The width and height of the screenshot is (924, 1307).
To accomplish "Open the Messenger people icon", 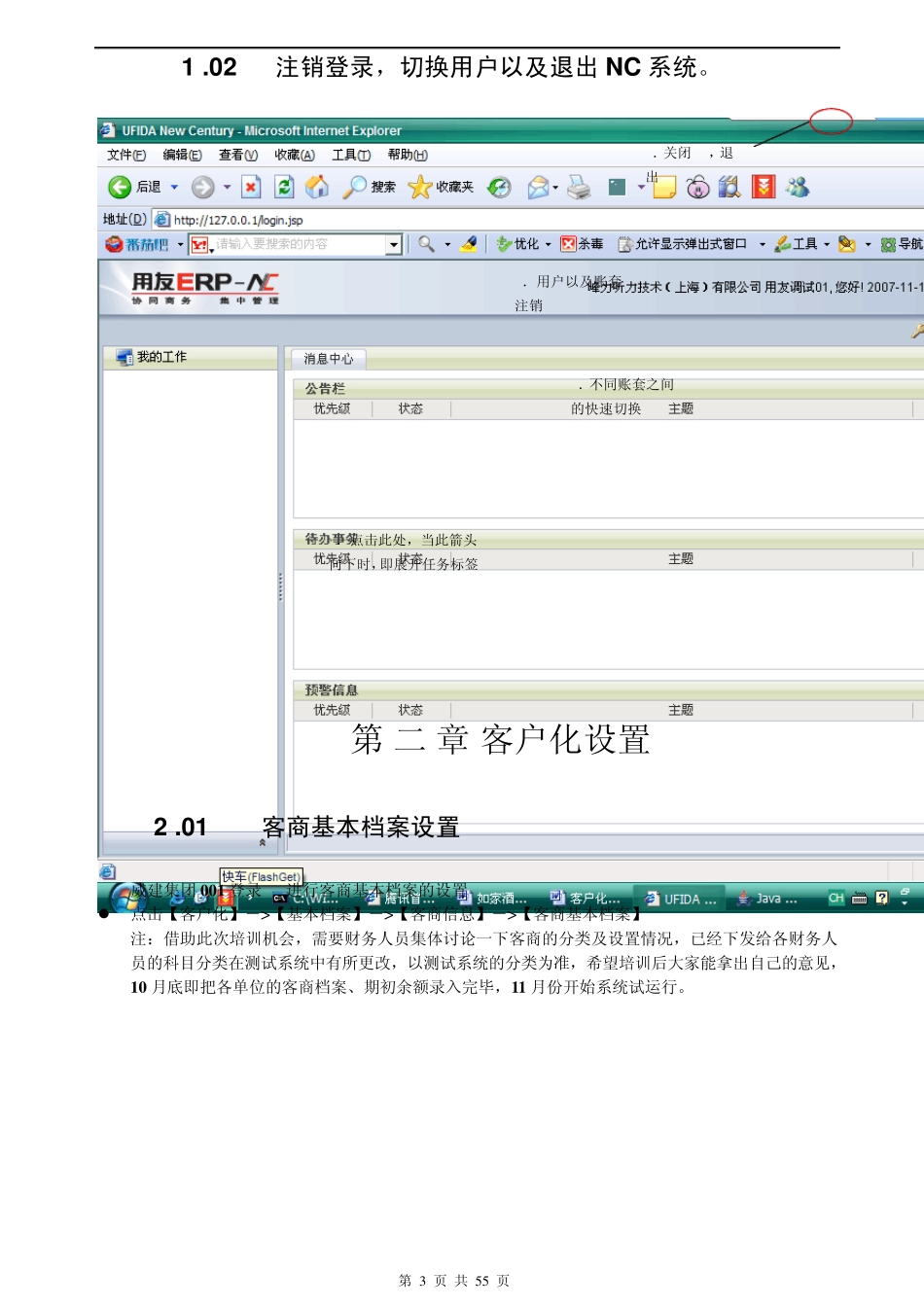I will coord(798,187).
